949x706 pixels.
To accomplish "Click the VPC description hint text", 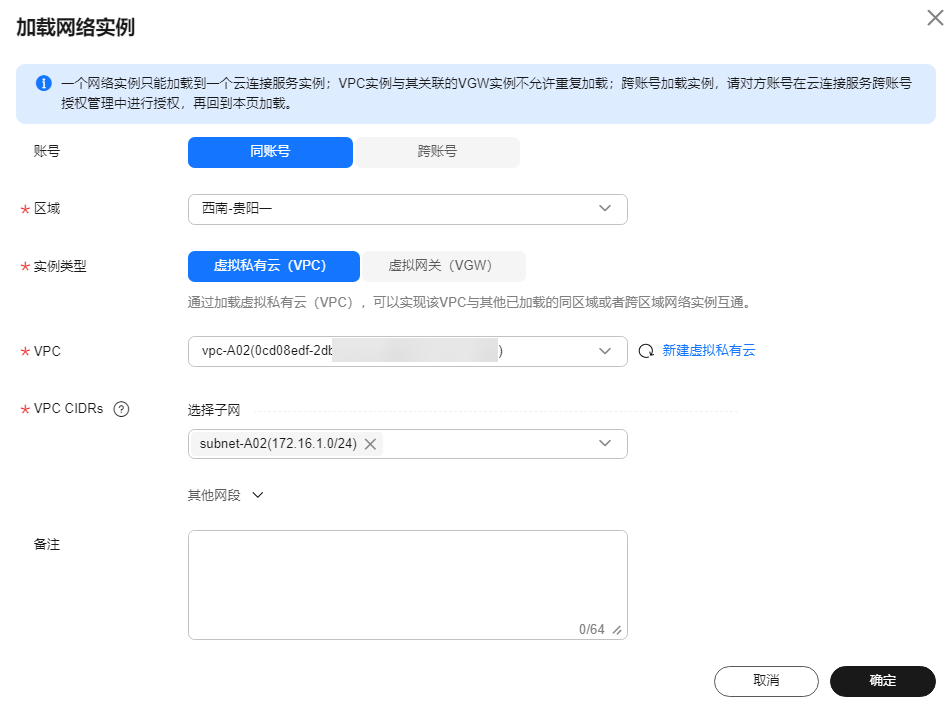I will tap(470, 302).
